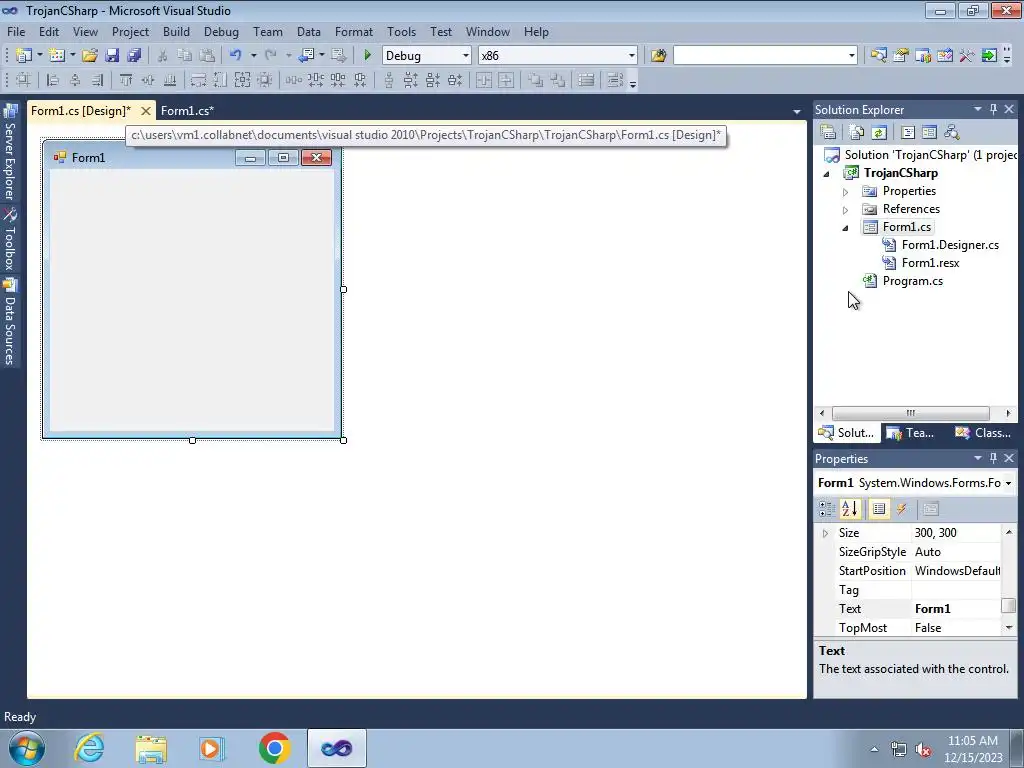Click View Code icon in Solution Explorer
The width and height of the screenshot is (1024, 768).
pos(908,132)
